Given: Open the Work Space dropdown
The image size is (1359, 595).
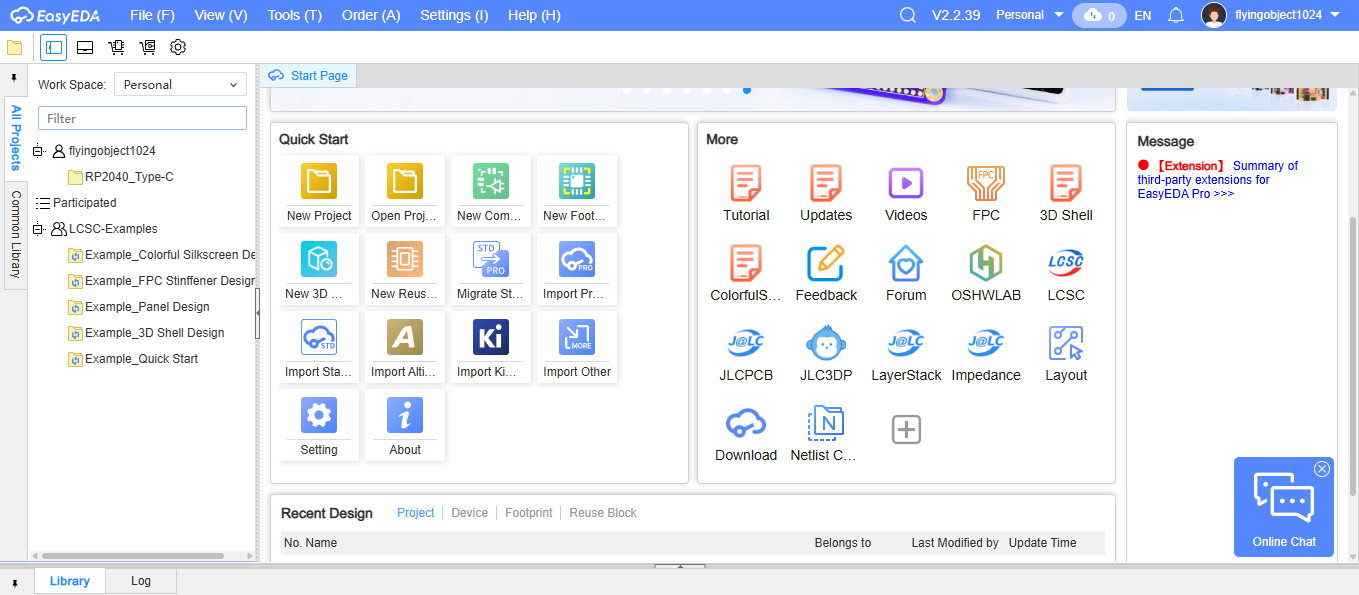Looking at the screenshot, I should click(x=180, y=85).
